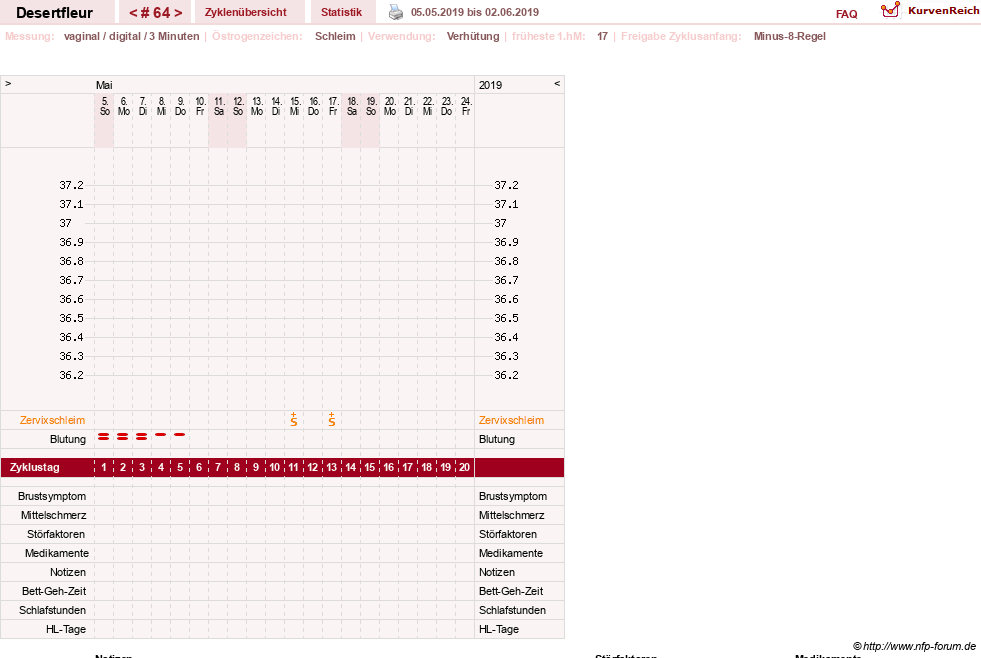Open the Statistik tab

pyautogui.click(x=341, y=12)
